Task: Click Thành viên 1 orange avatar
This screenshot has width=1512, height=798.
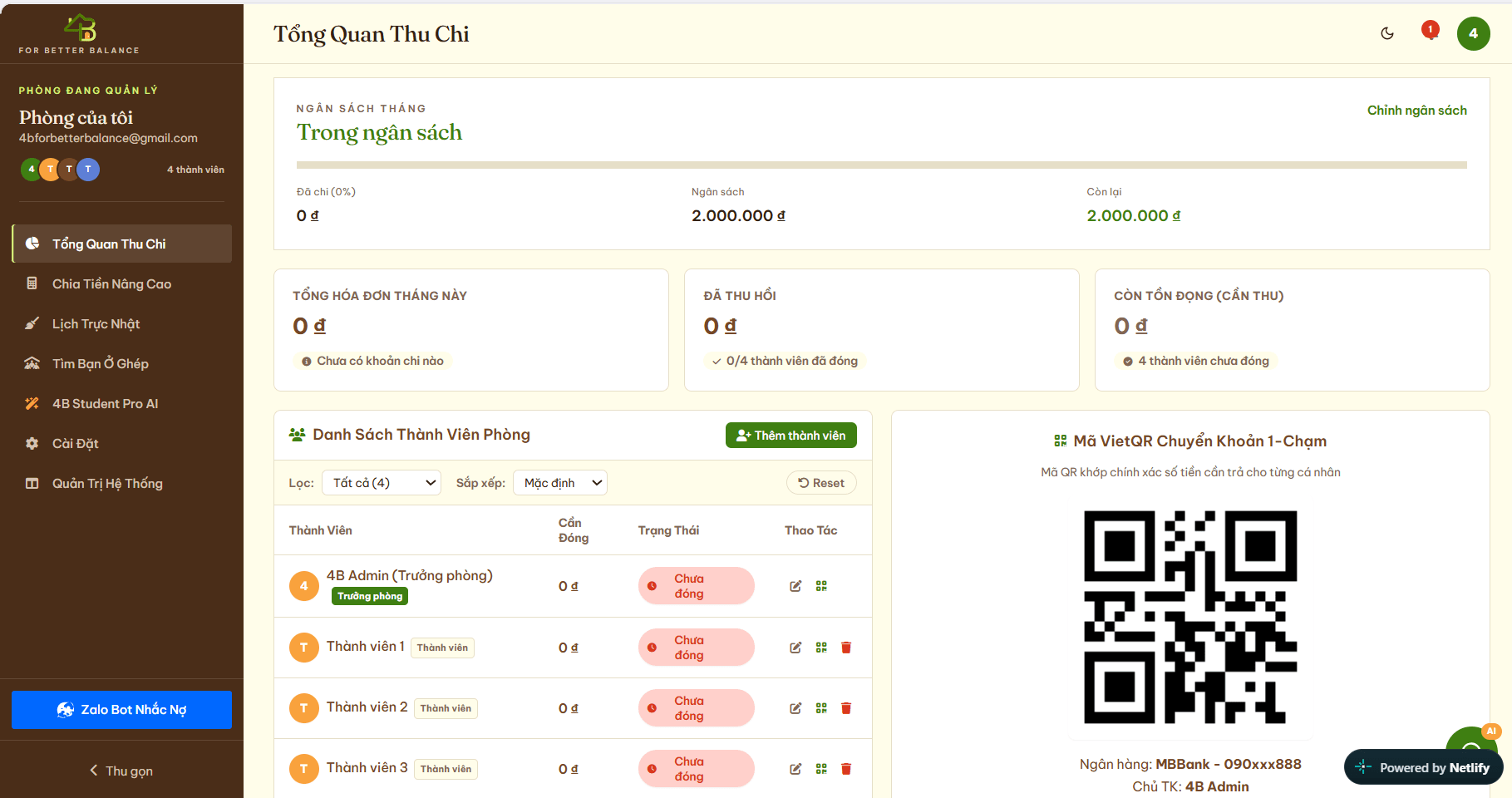Action: 304,648
